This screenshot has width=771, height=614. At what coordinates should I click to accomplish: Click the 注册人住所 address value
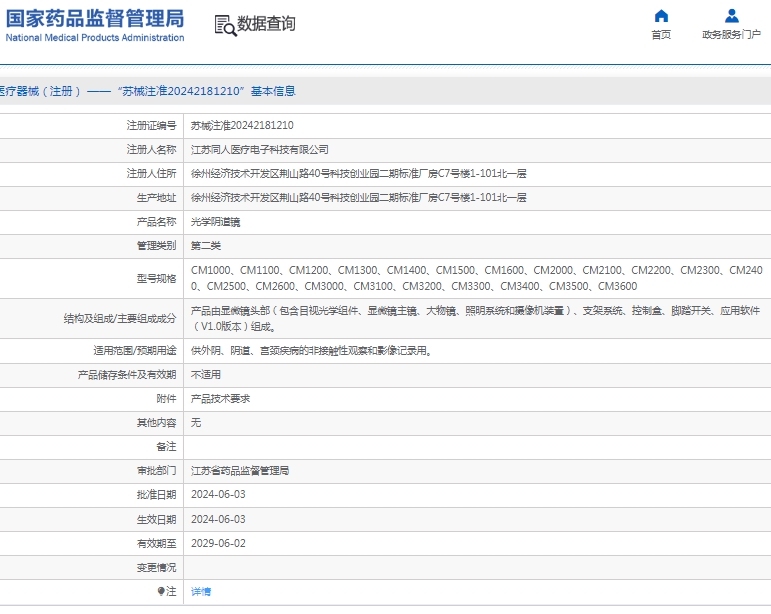coord(358,174)
